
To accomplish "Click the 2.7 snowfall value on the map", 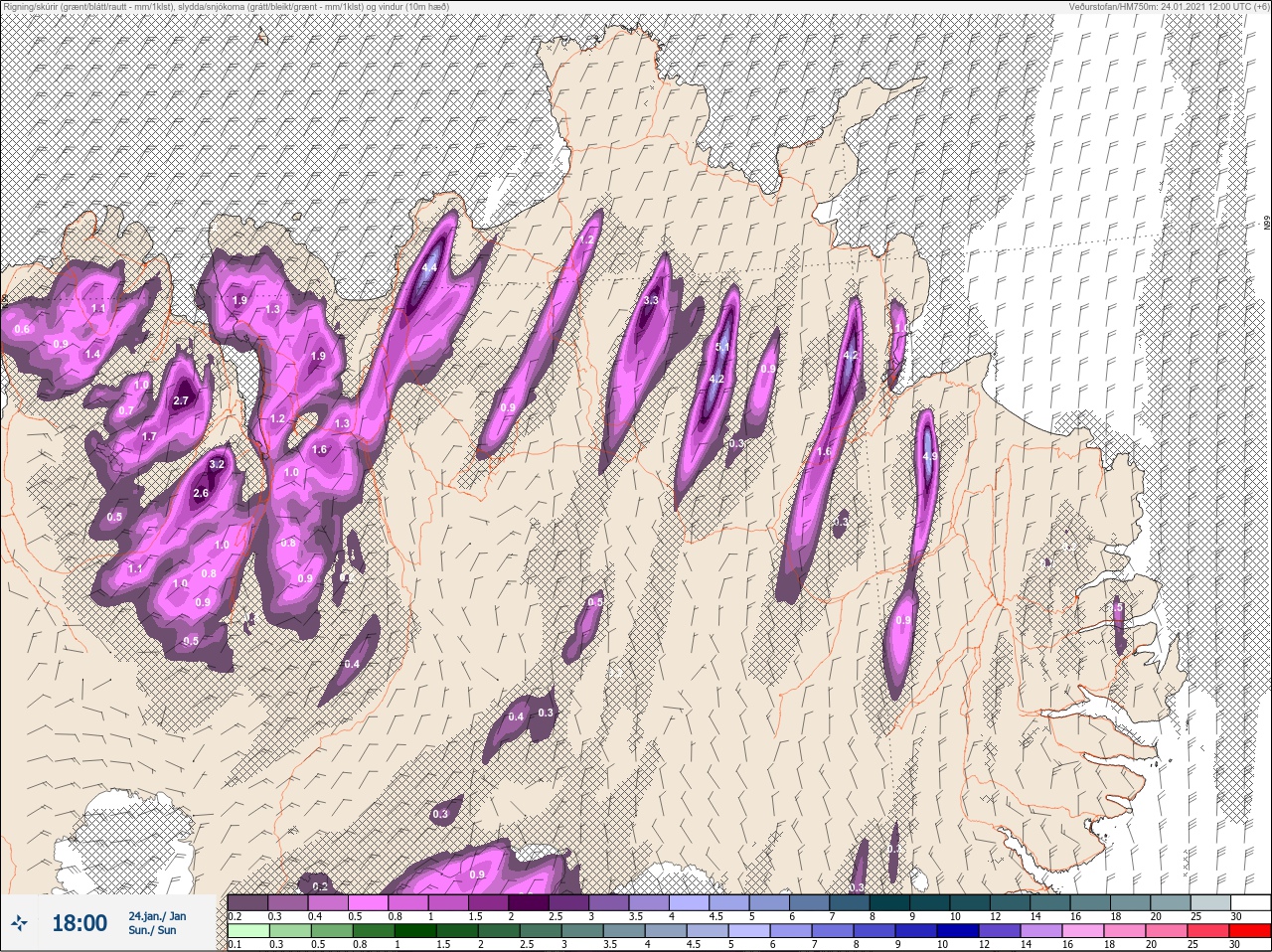I will [x=181, y=400].
